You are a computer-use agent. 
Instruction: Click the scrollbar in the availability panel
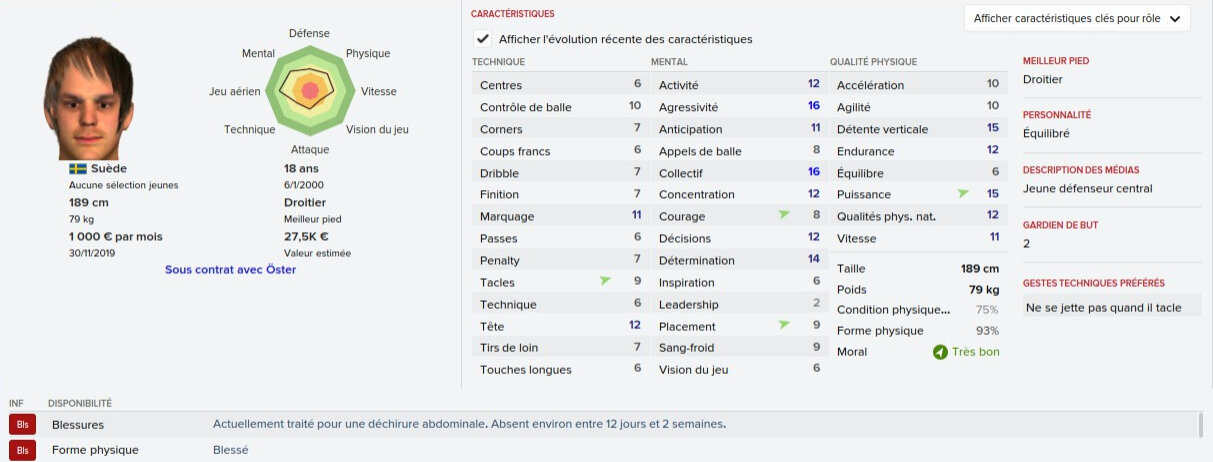(1200, 426)
